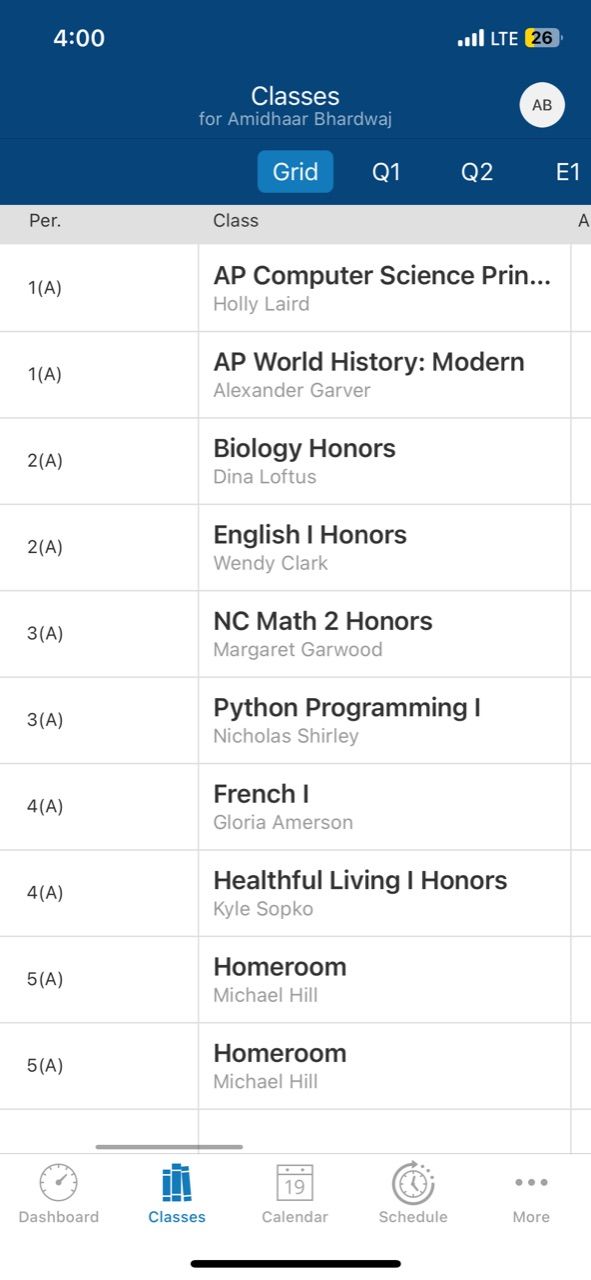Open the NC Math 2 Honors class
Screen dimensions: 591x1280
(x=385, y=634)
